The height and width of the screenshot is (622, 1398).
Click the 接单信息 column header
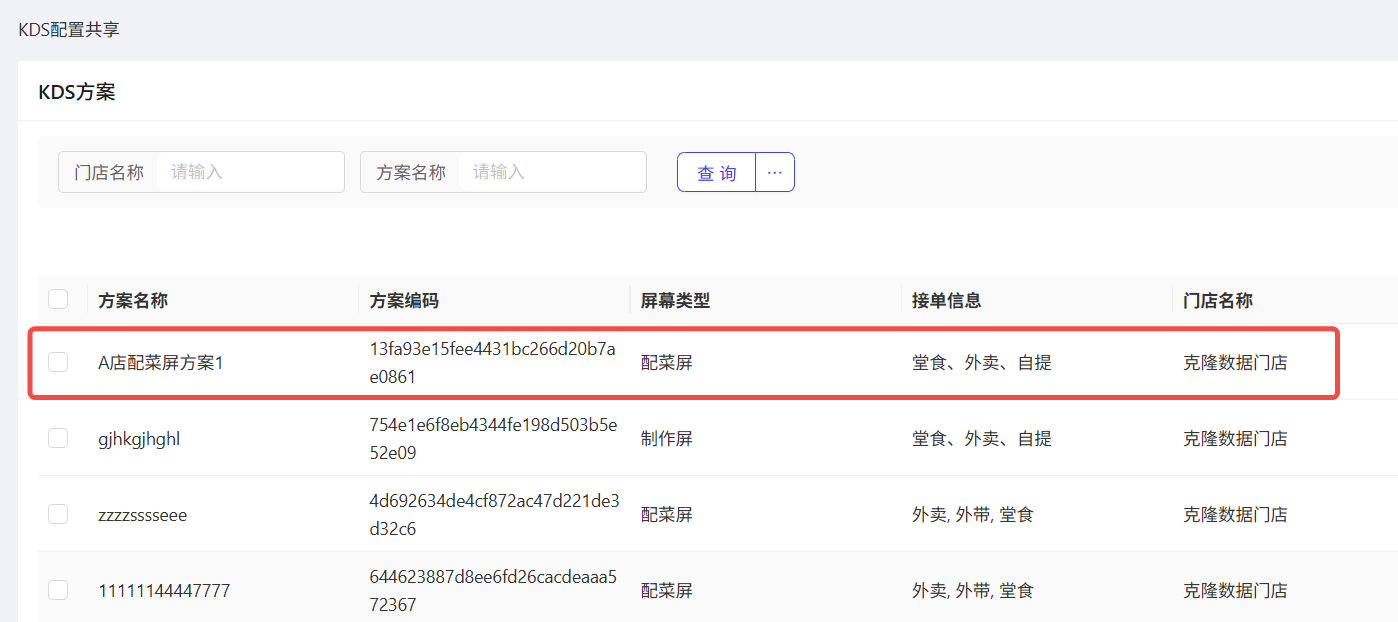(946, 300)
